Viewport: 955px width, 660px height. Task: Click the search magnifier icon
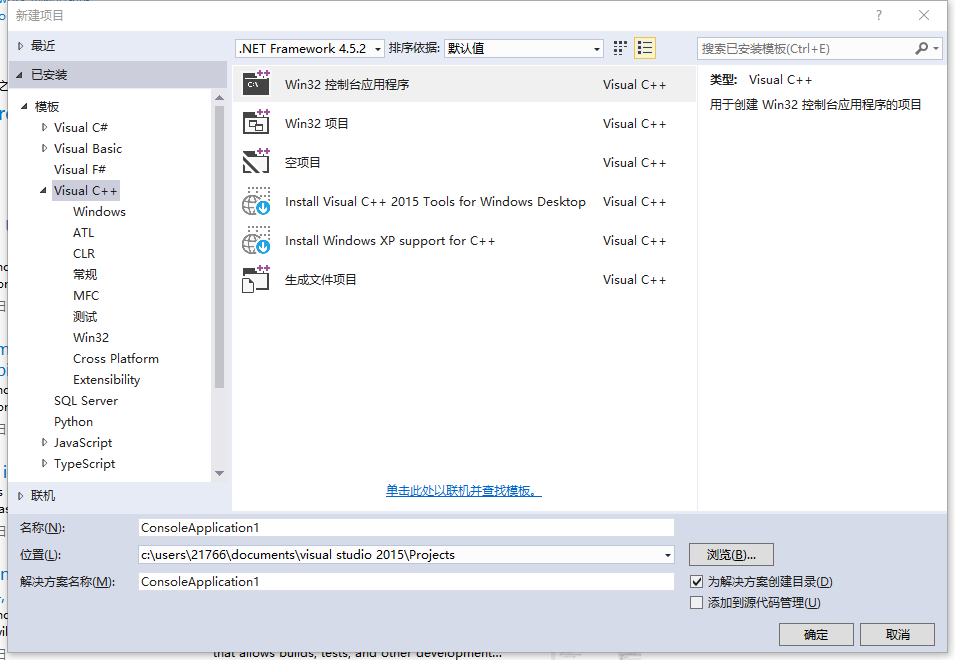[x=922, y=48]
